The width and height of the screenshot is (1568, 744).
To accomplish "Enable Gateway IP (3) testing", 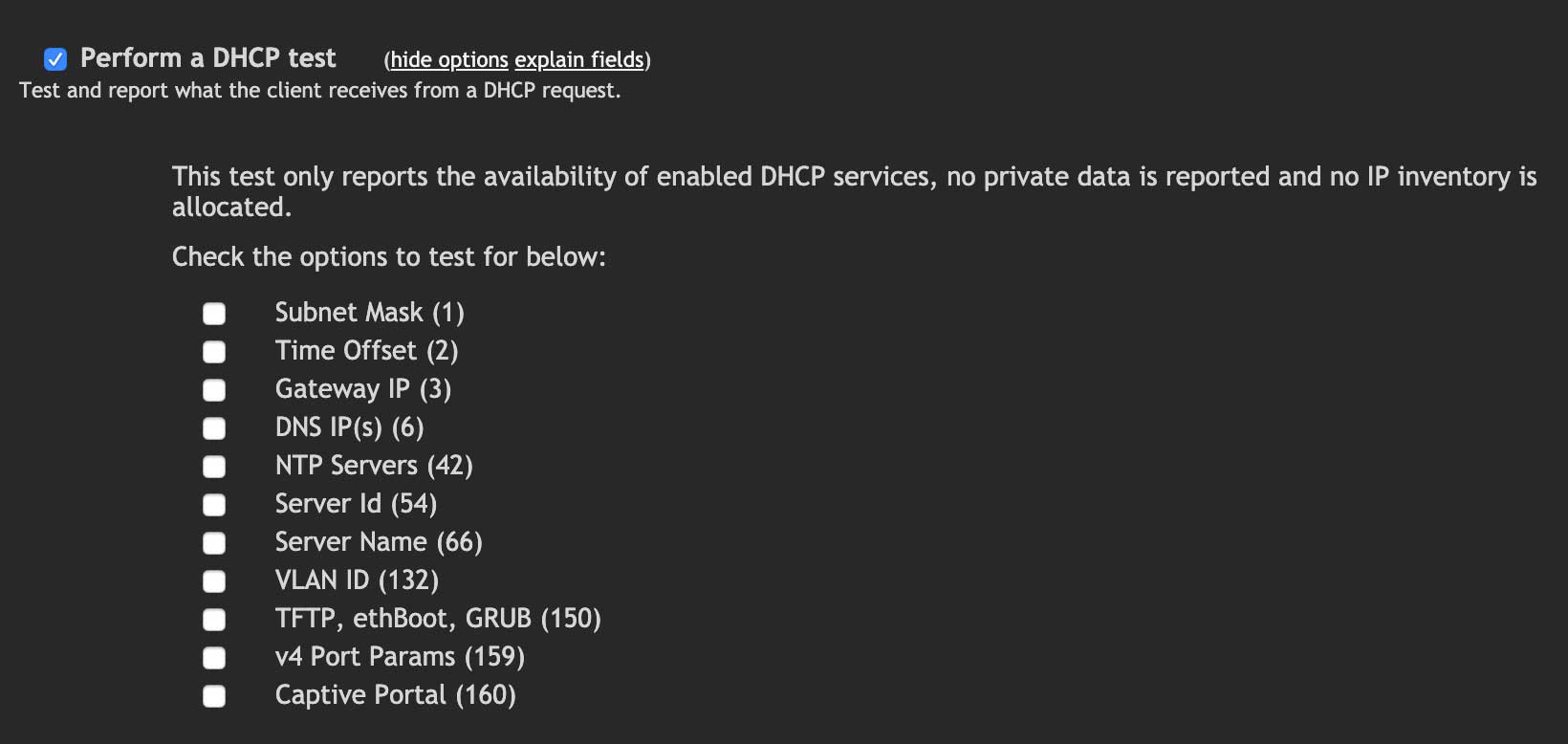I will (213, 389).
